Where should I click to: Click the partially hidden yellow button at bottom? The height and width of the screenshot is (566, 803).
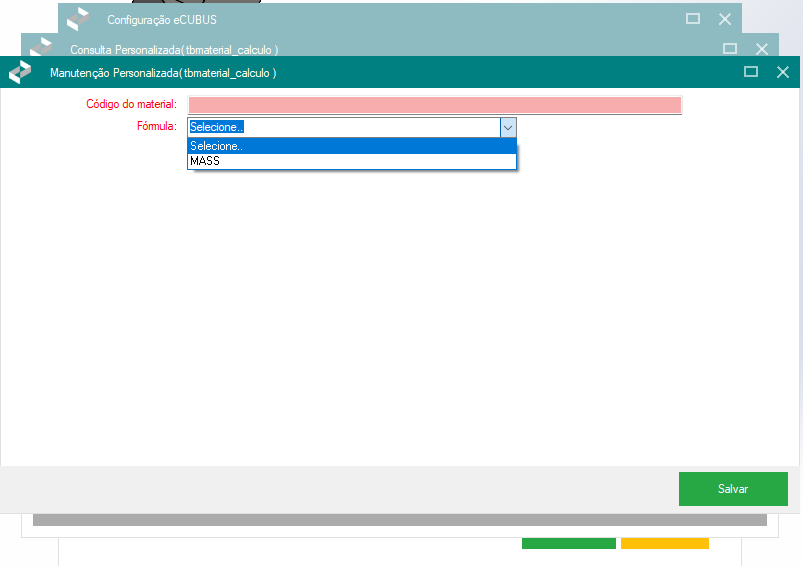[x=664, y=544]
